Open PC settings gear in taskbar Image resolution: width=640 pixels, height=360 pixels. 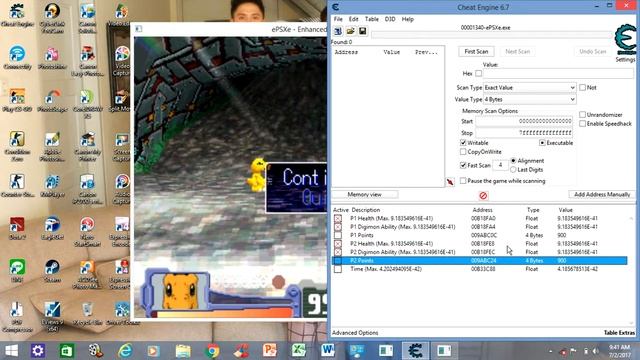pos(38,351)
